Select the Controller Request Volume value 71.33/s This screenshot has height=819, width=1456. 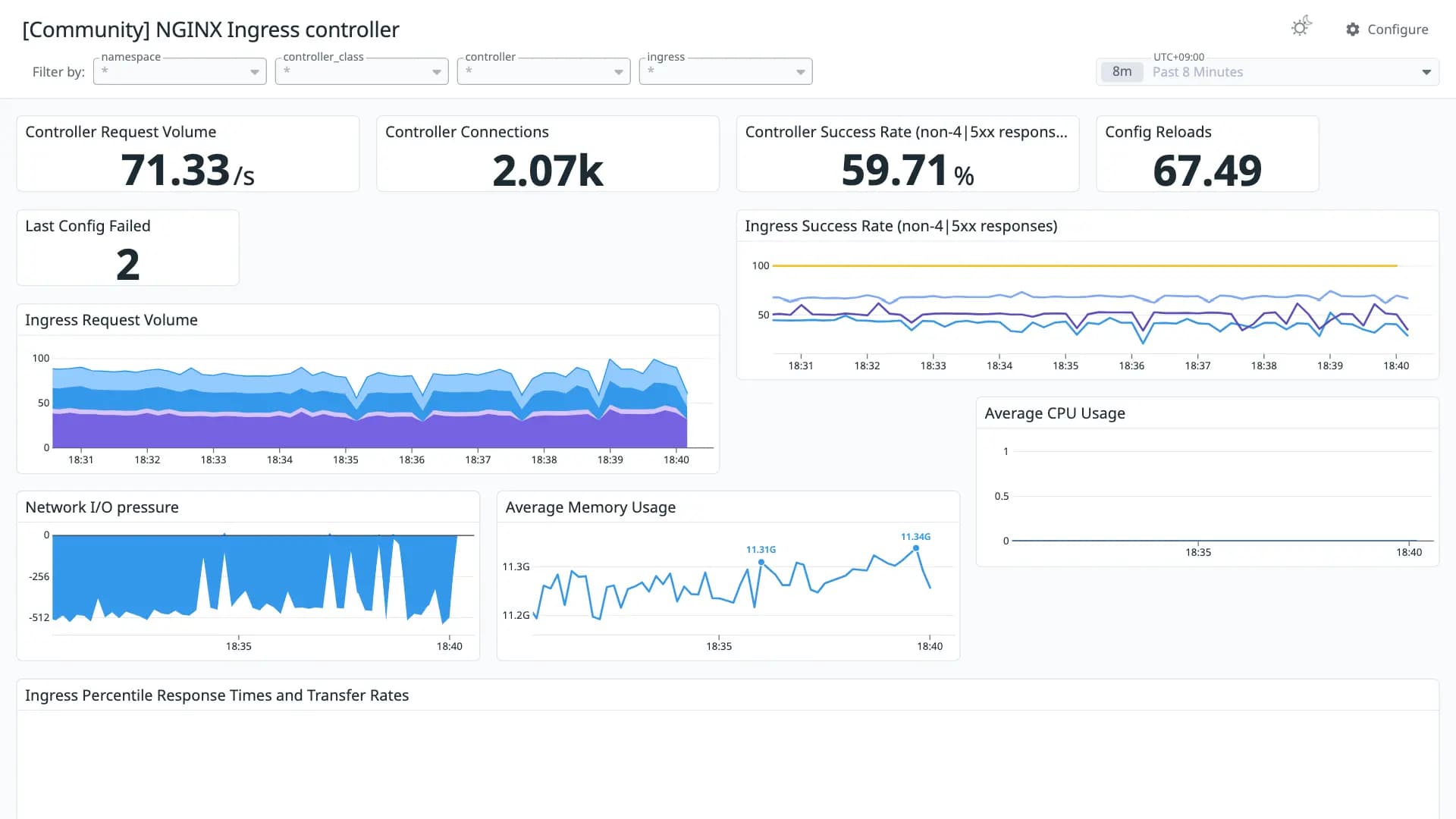pyautogui.click(x=187, y=170)
